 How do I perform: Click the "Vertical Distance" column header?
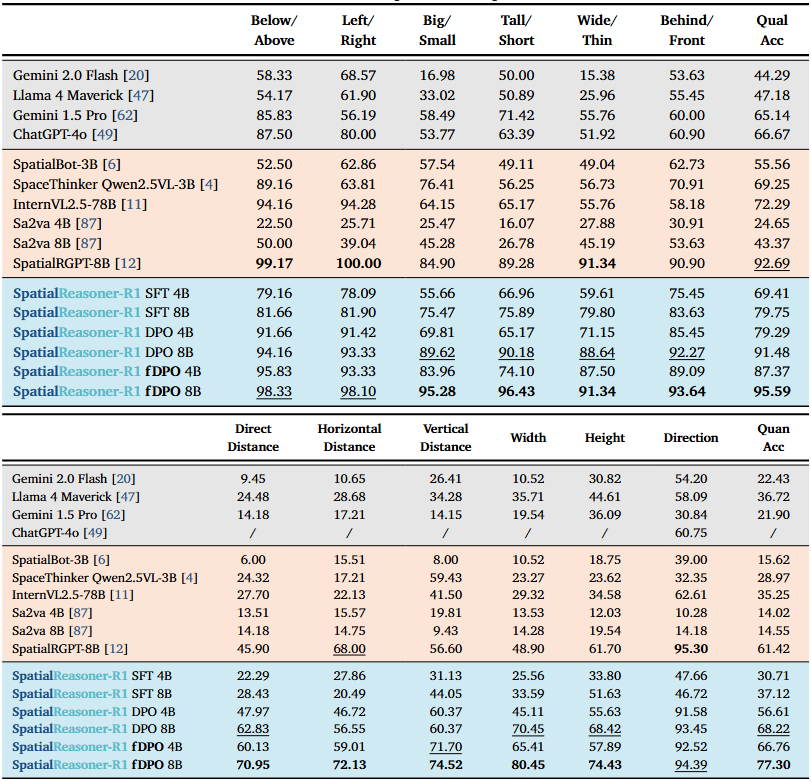tap(445, 438)
